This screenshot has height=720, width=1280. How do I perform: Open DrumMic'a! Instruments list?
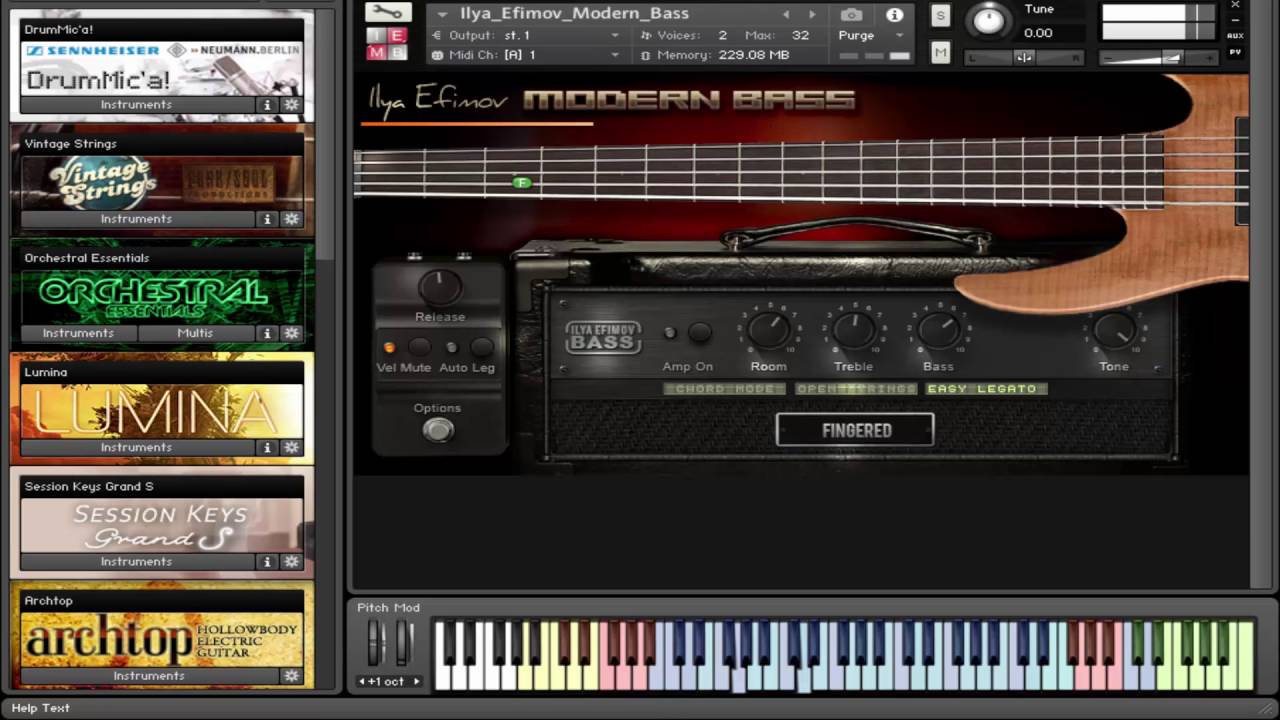[x=137, y=104]
